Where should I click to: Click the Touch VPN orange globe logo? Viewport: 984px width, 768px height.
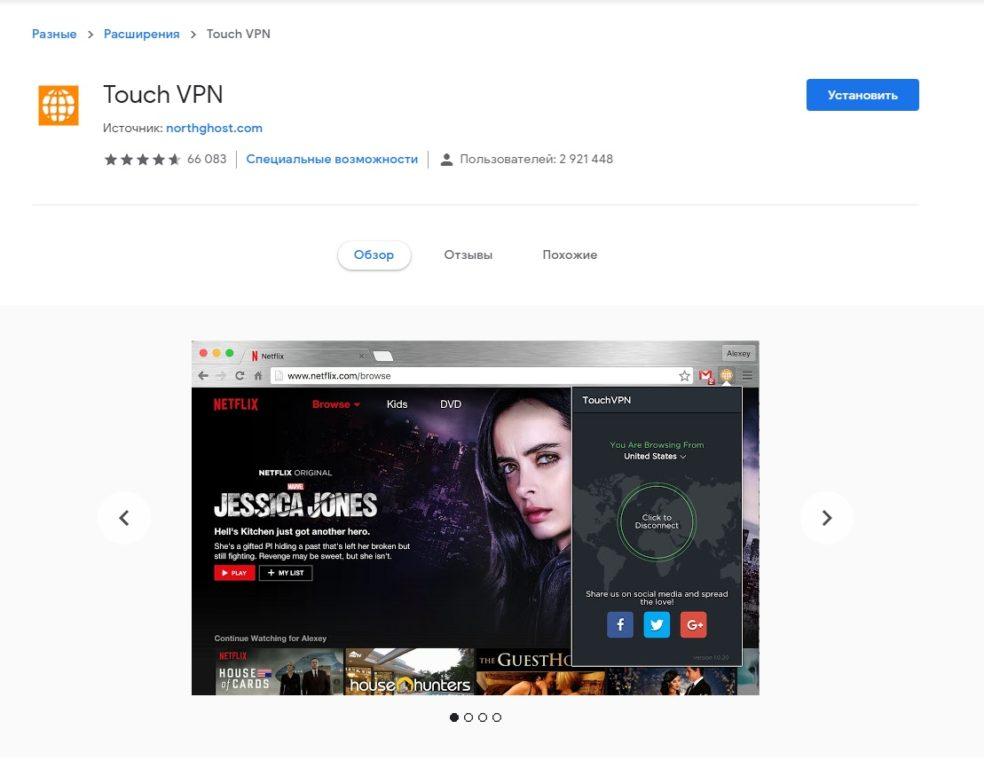pos(58,105)
